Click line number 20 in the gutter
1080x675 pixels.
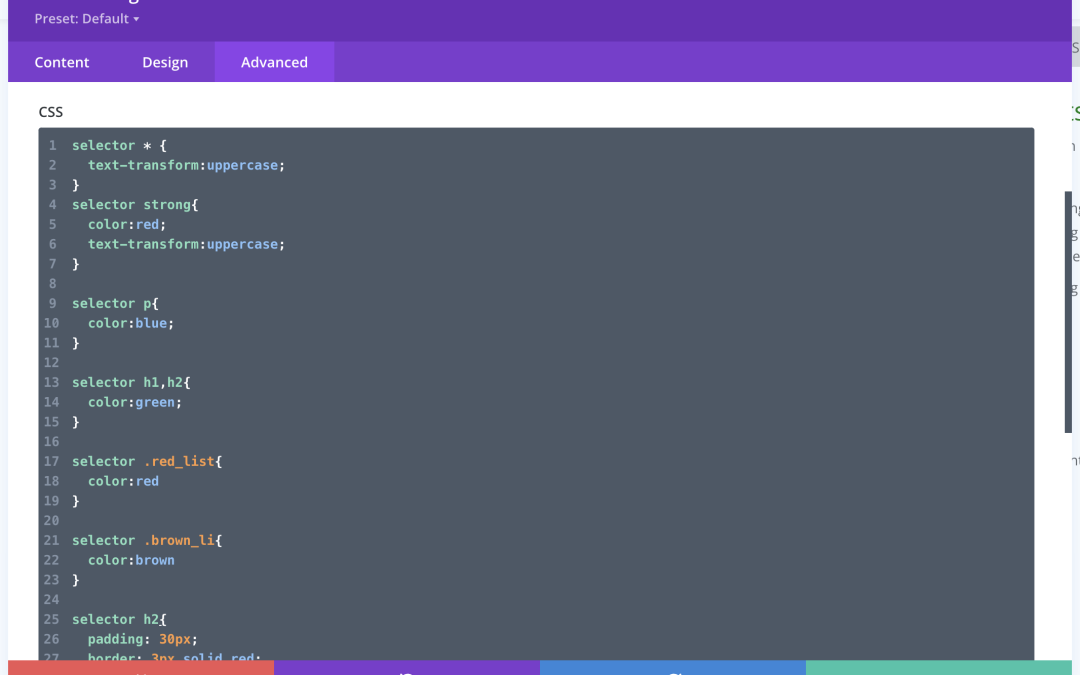[52, 521]
